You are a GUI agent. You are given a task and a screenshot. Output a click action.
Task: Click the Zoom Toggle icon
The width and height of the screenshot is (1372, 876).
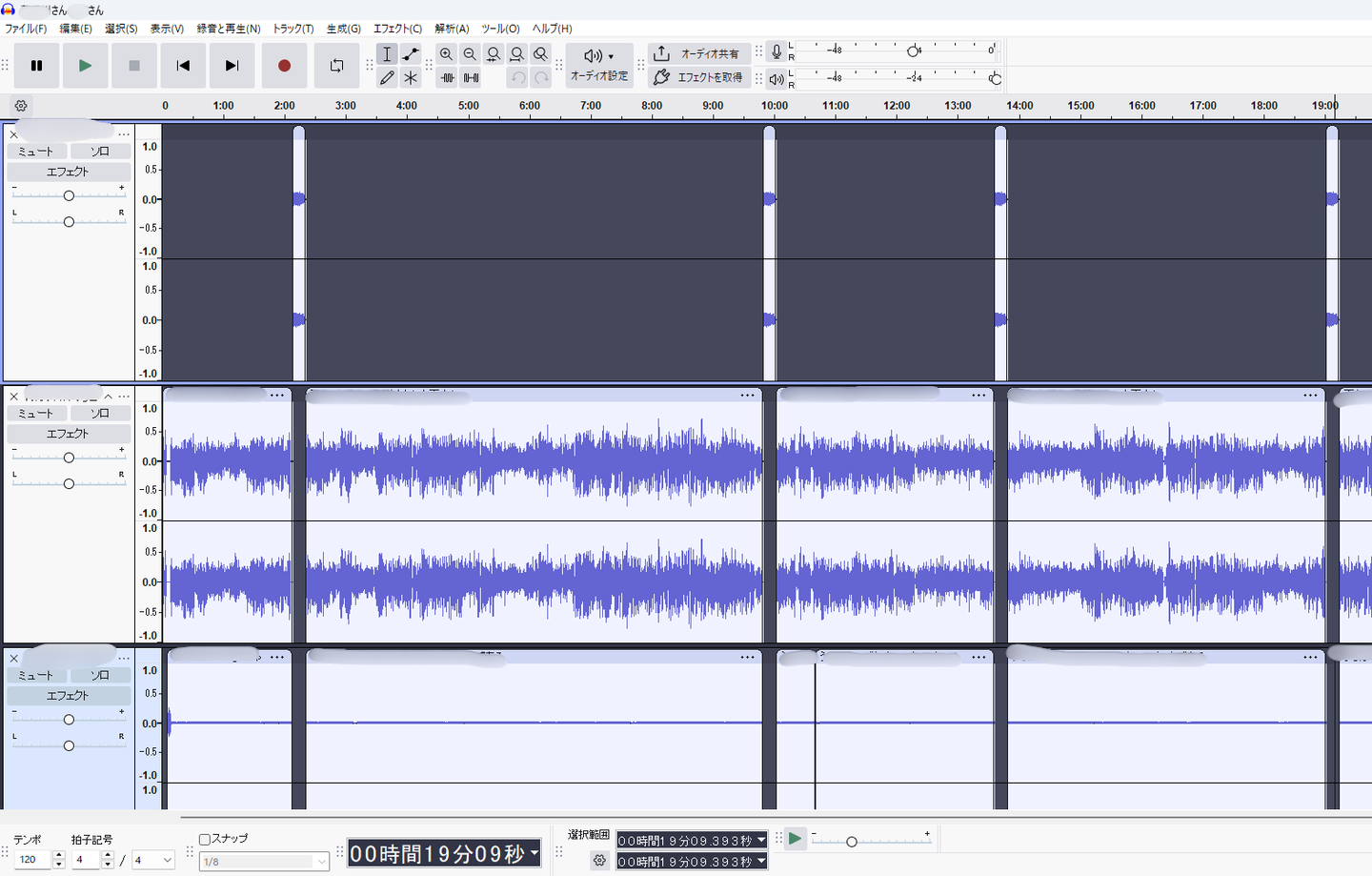coord(541,54)
